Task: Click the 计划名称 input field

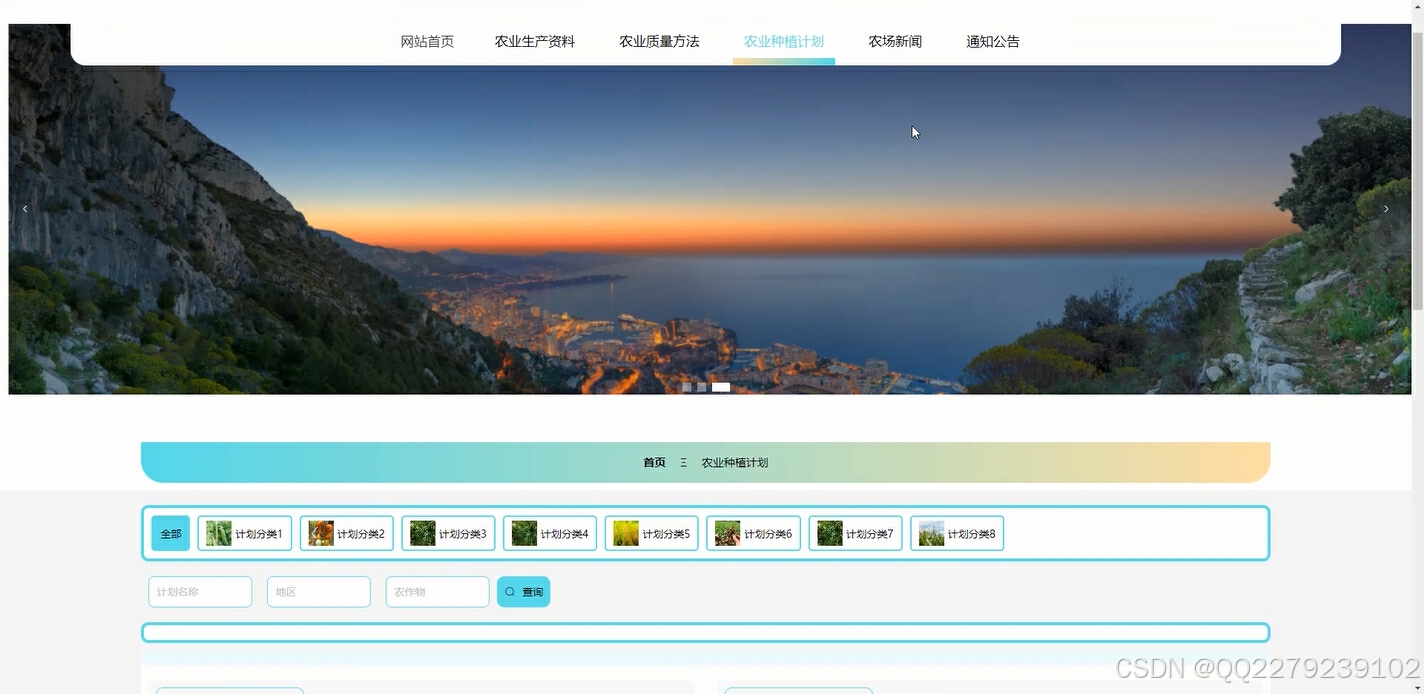Action: pyautogui.click(x=199, y=591)
